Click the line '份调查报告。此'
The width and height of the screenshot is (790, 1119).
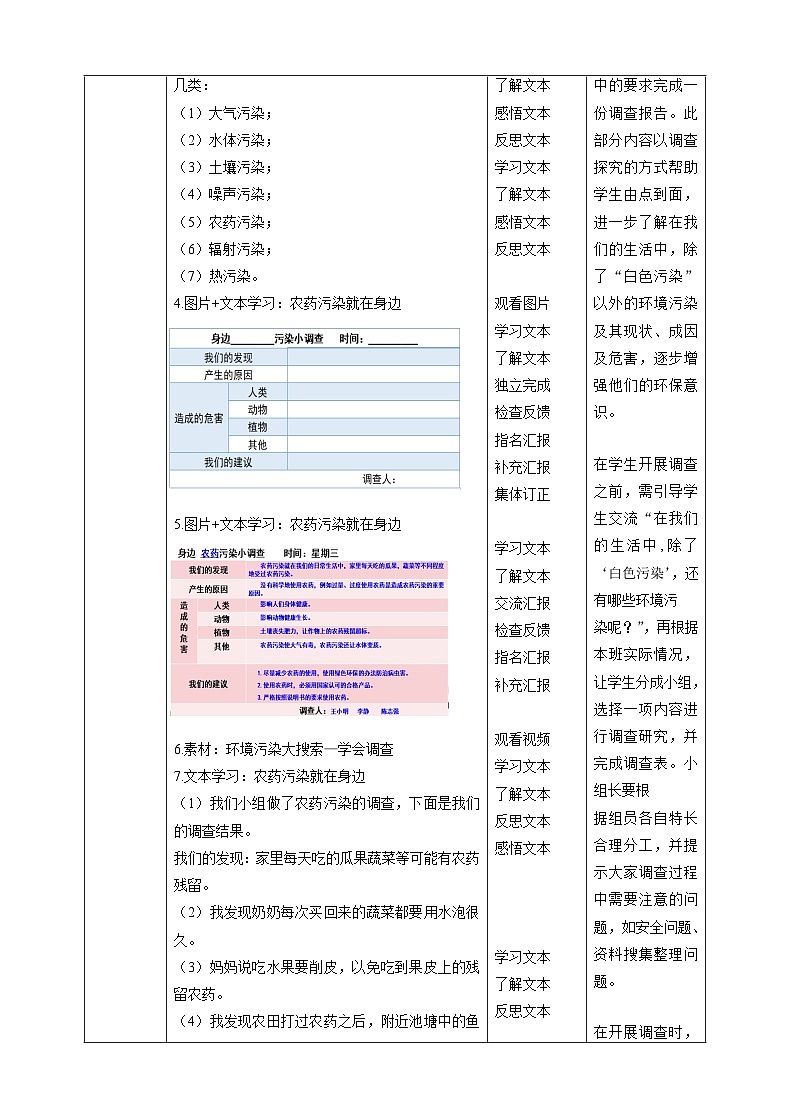646,113
